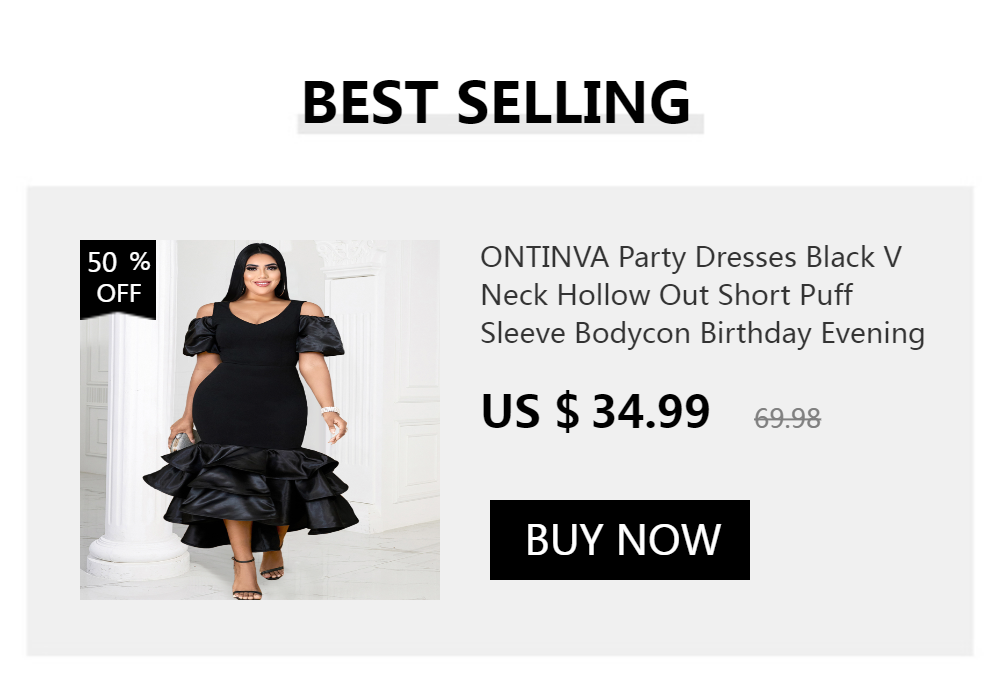Click the word SELLING in the heading
1000x700 pixels.
point(574,102)
